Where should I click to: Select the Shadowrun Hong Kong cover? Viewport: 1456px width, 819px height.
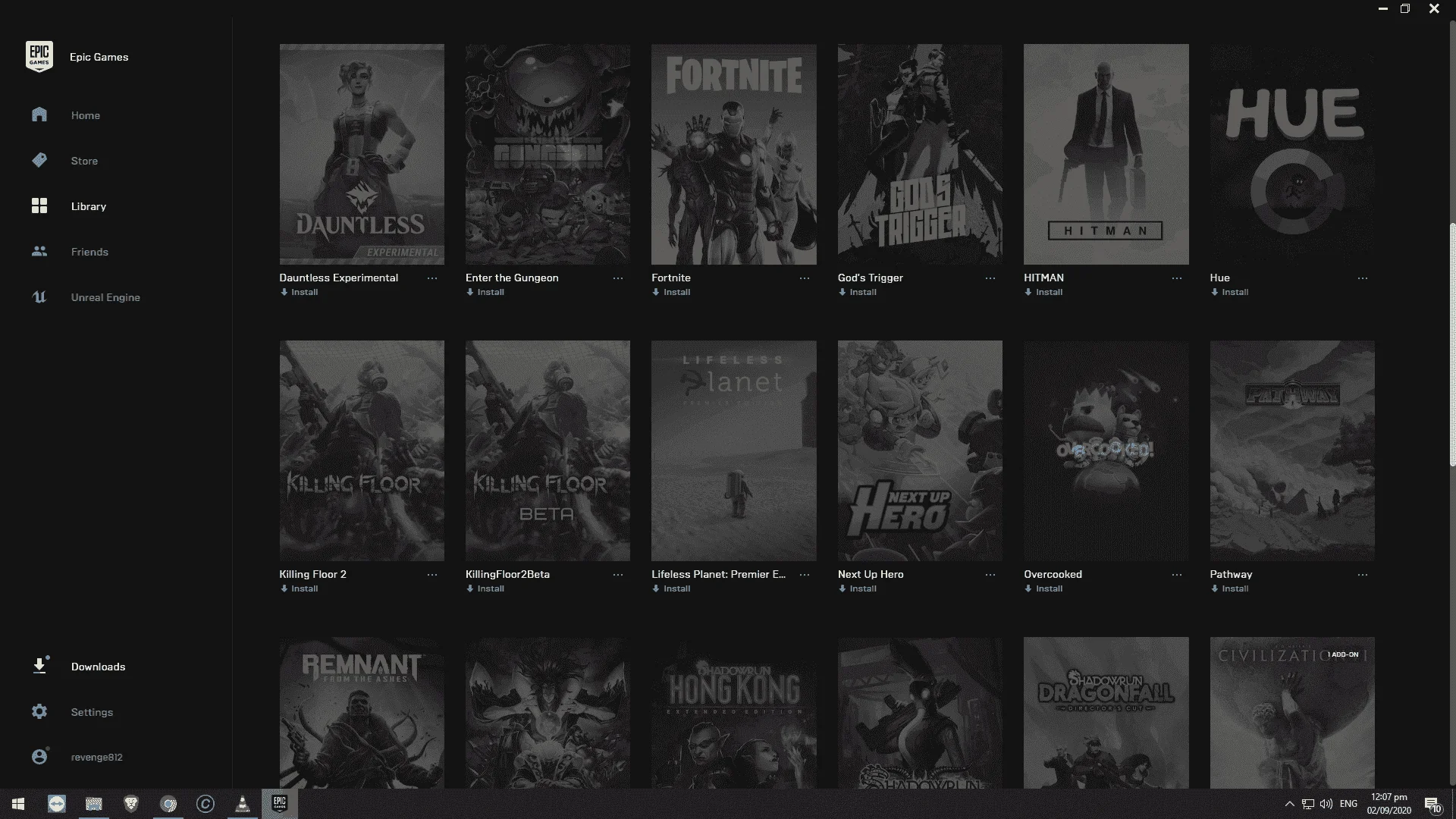pyautogui.click(x=733, y=713)
